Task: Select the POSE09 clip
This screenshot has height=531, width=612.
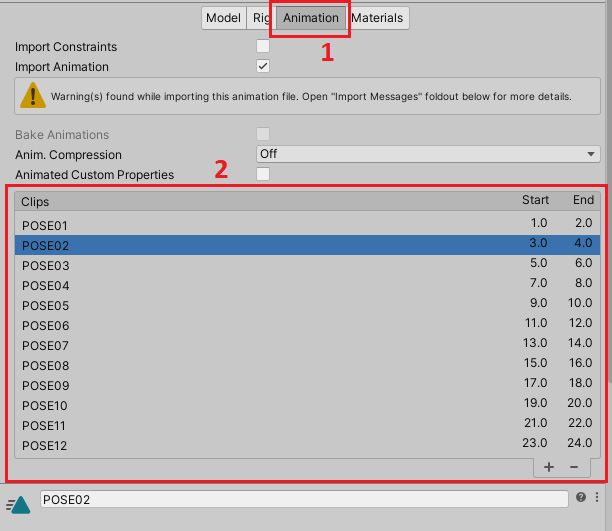Action: pyautogui.click(x=307, y=385)
